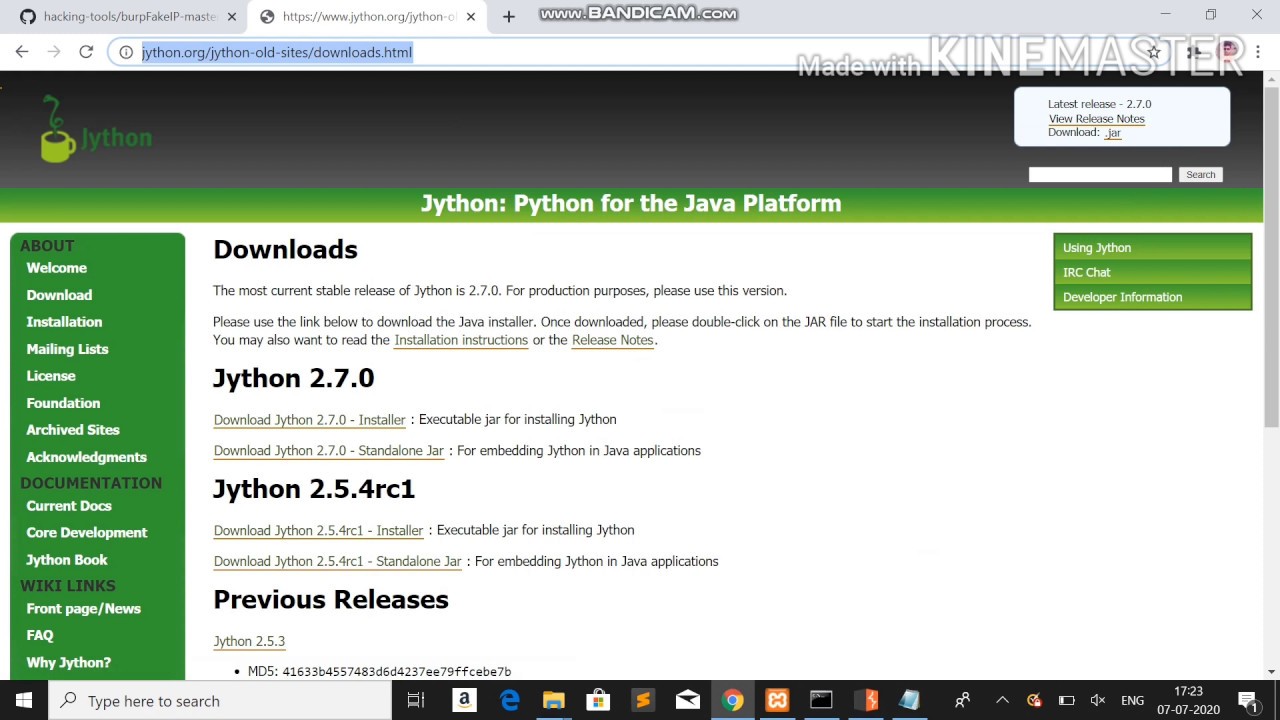The image size is (1280, 720).
Task: Open Microsoft Store from taskbar
Action: [x=598, y=700]
